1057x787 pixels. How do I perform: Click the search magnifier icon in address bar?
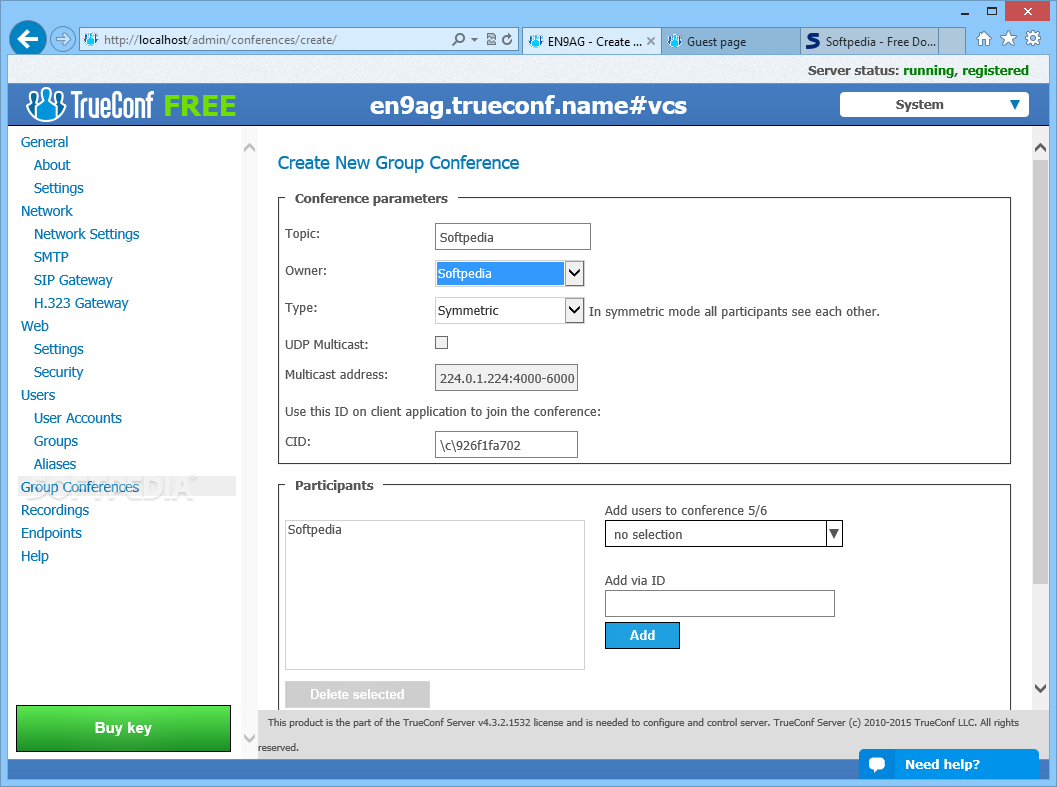pos(458,39)
